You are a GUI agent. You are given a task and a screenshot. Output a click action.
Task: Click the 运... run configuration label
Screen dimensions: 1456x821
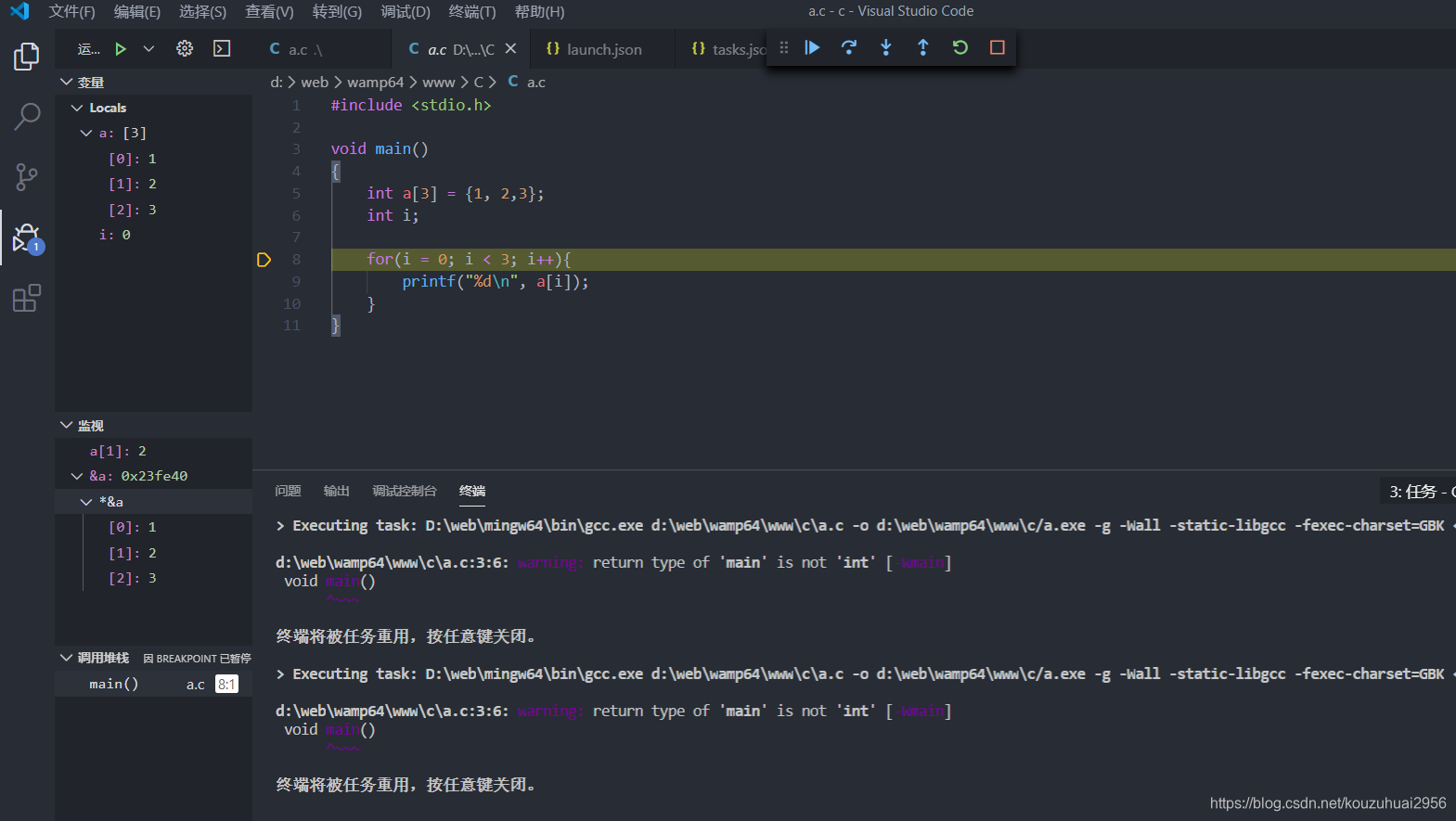point(89,49)
